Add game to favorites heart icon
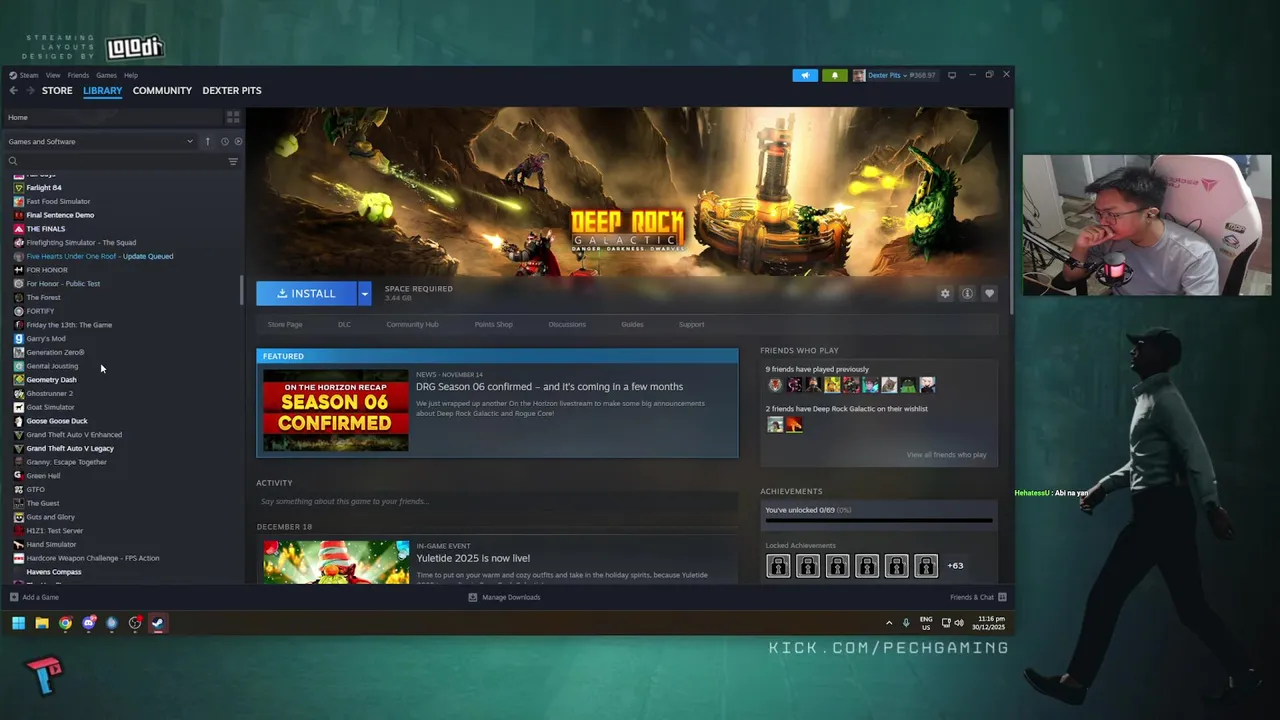1280x720 pixels. pos(989,293)
